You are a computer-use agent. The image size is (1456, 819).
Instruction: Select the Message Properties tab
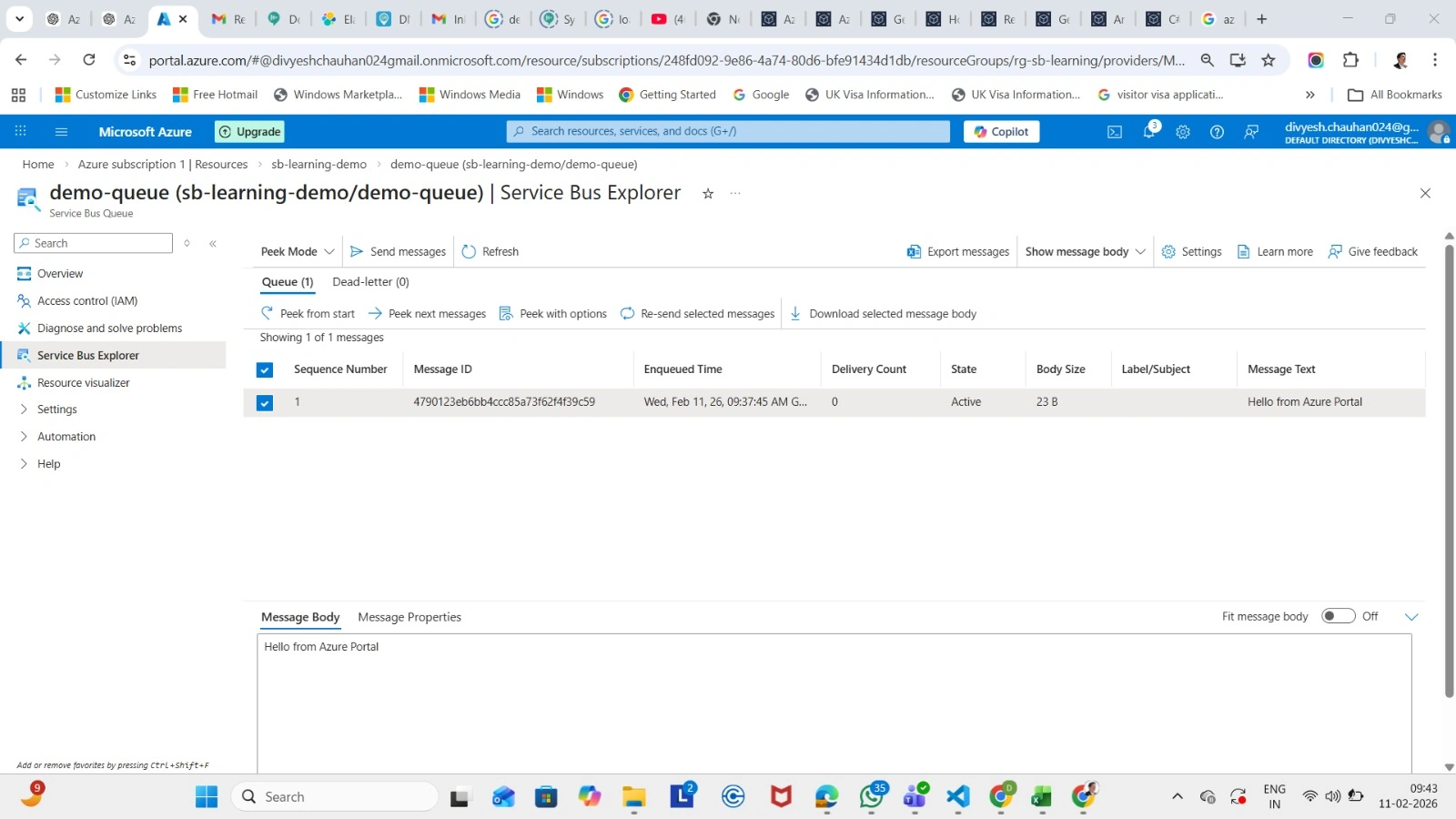409,617
